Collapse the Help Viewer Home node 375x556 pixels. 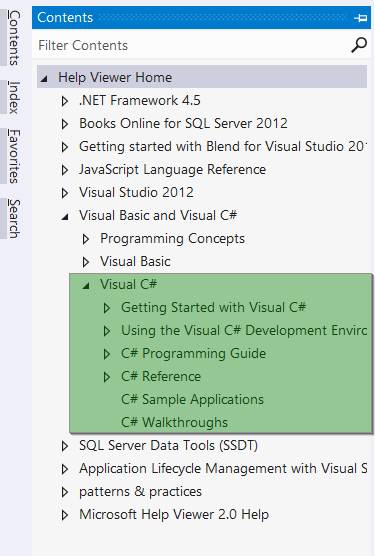[x=44, y=79]
